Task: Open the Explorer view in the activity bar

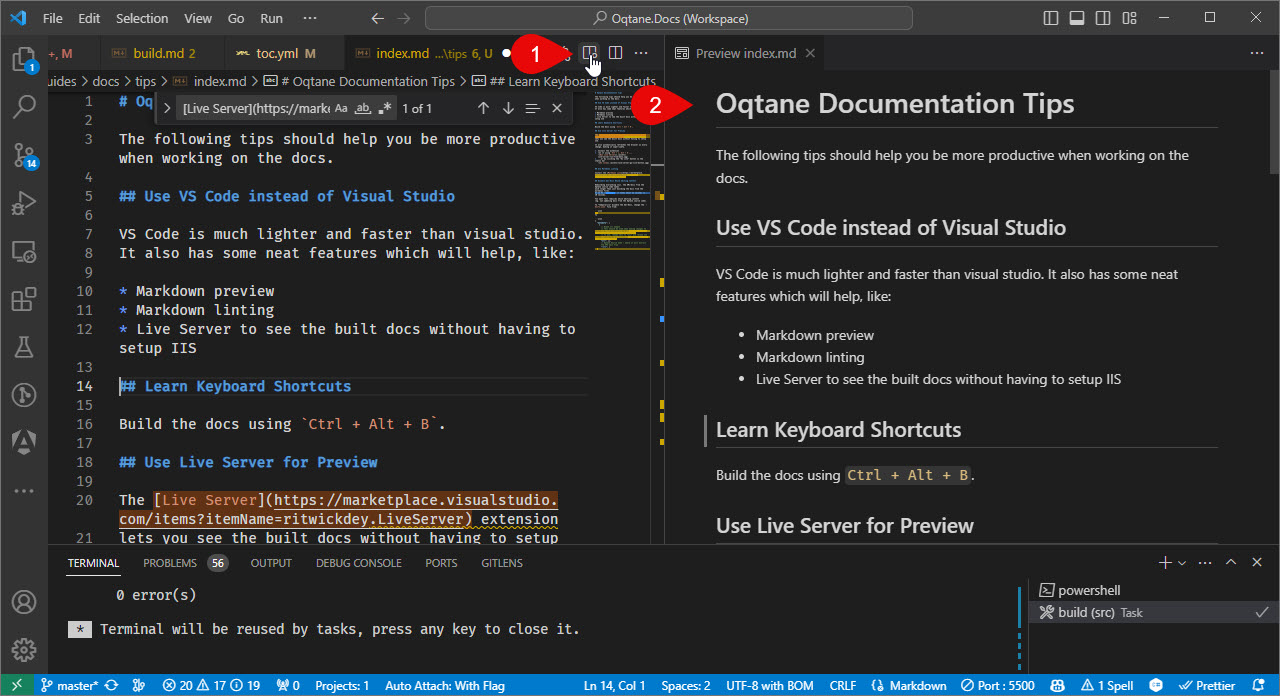Action: click(24, 59)
